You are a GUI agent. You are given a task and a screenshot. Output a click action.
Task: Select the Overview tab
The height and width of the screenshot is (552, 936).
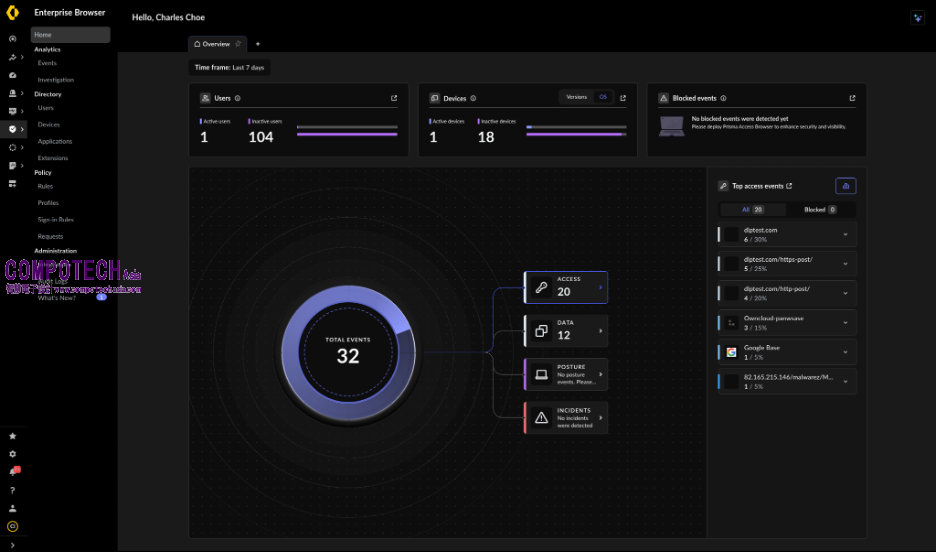pos(216,44)
